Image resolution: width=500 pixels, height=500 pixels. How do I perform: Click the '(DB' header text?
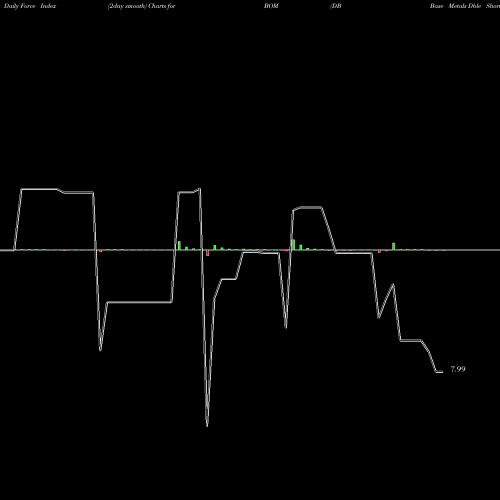click(336, 6)
